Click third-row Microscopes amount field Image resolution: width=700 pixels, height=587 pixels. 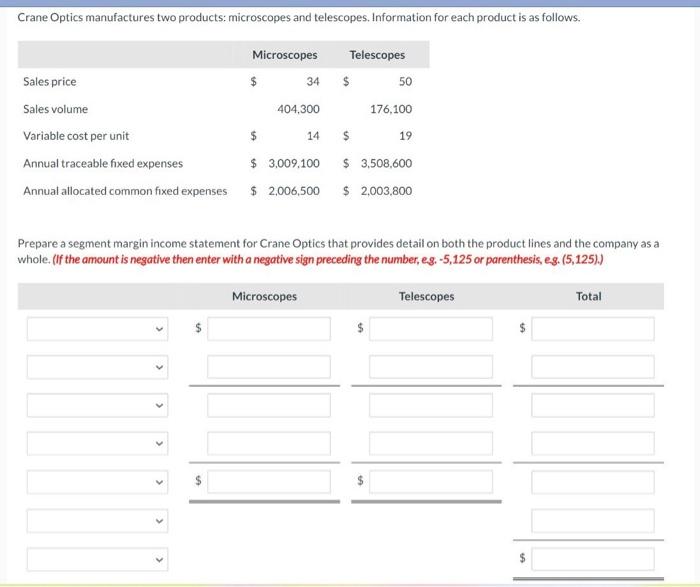pos(269,405)
